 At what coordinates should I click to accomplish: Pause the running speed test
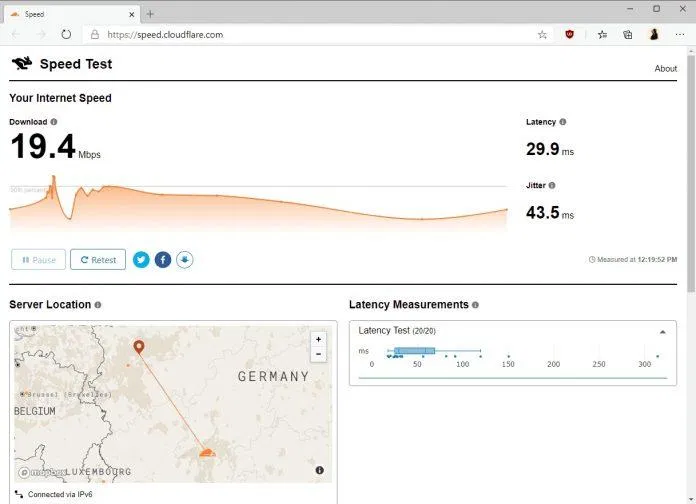click(x=38, y=260)
